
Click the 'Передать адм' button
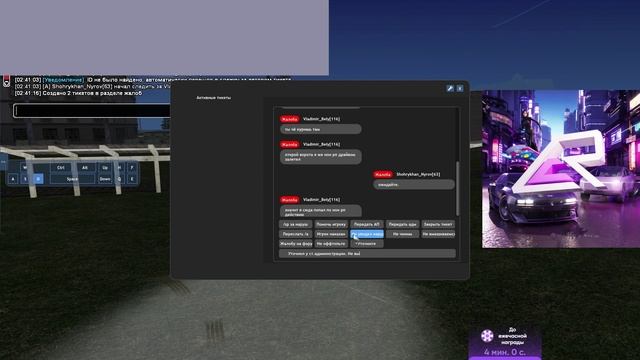coord(402,224)
